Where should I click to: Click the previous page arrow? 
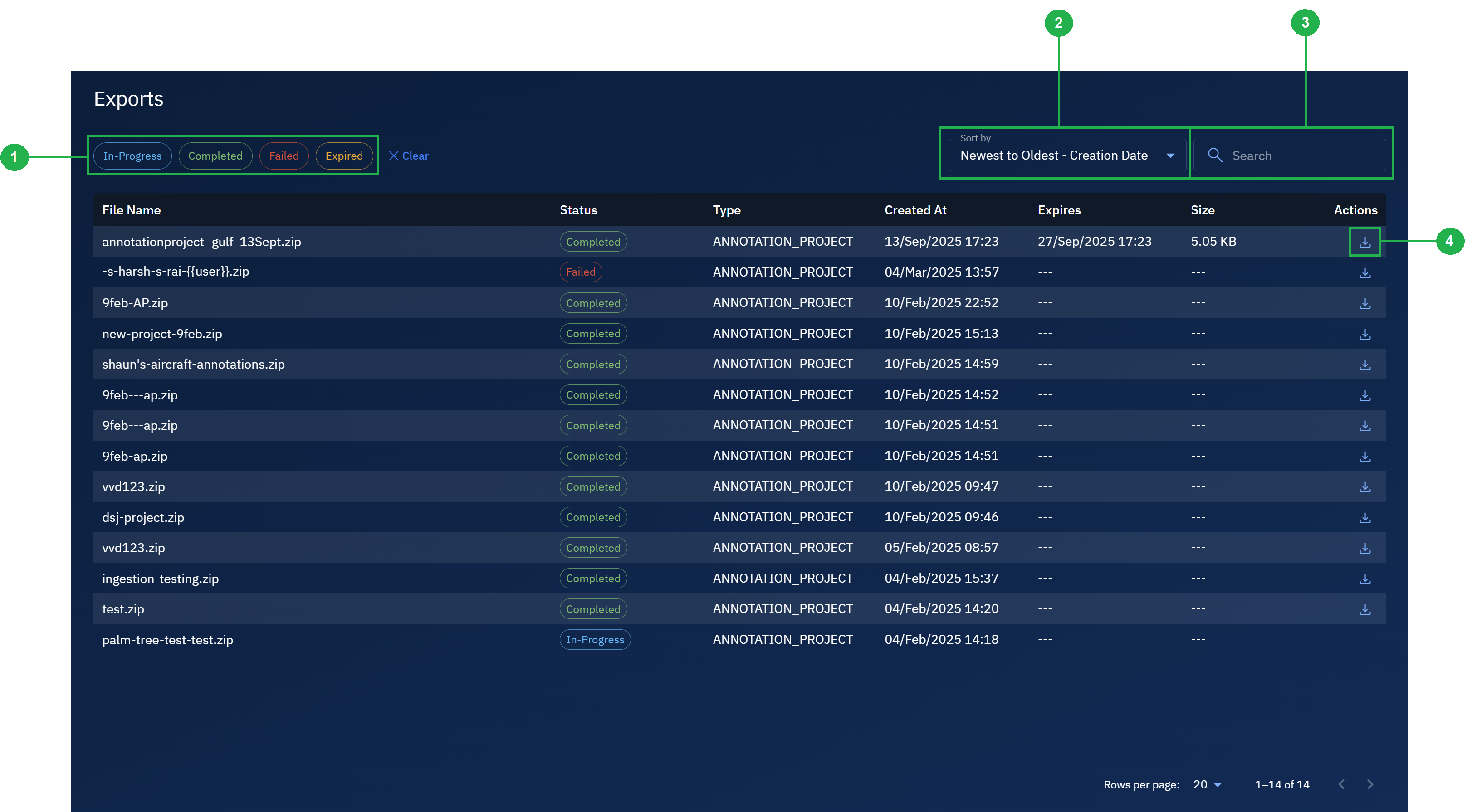[1342, 784]
